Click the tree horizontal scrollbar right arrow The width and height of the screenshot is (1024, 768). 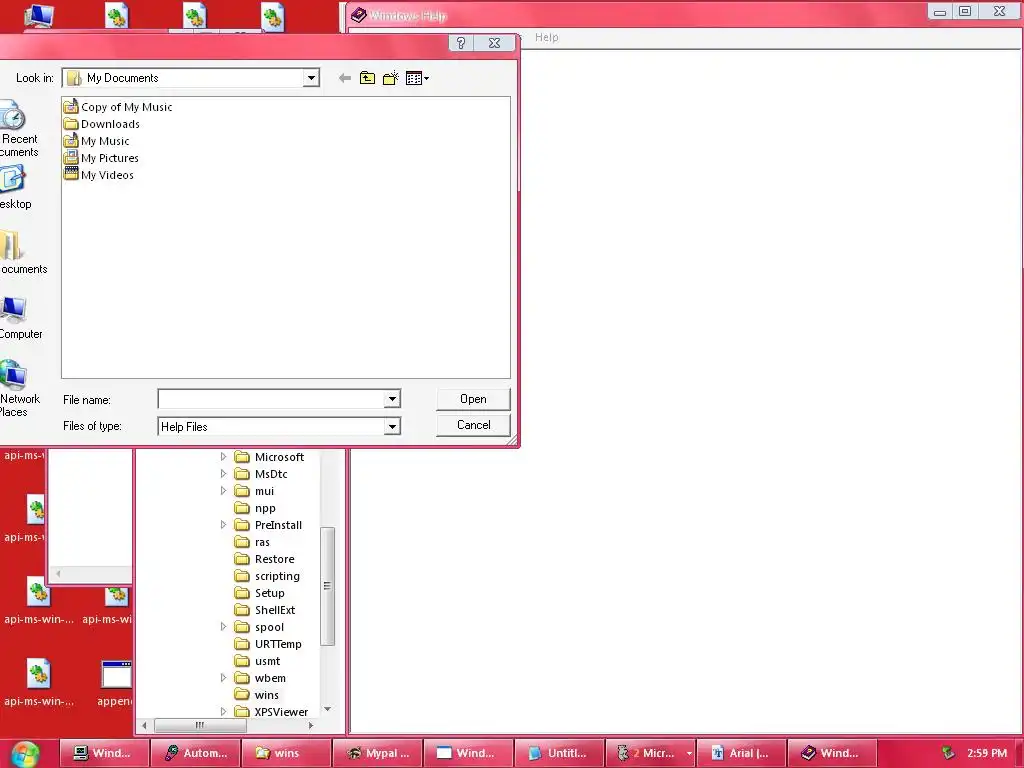coord(311,725)
